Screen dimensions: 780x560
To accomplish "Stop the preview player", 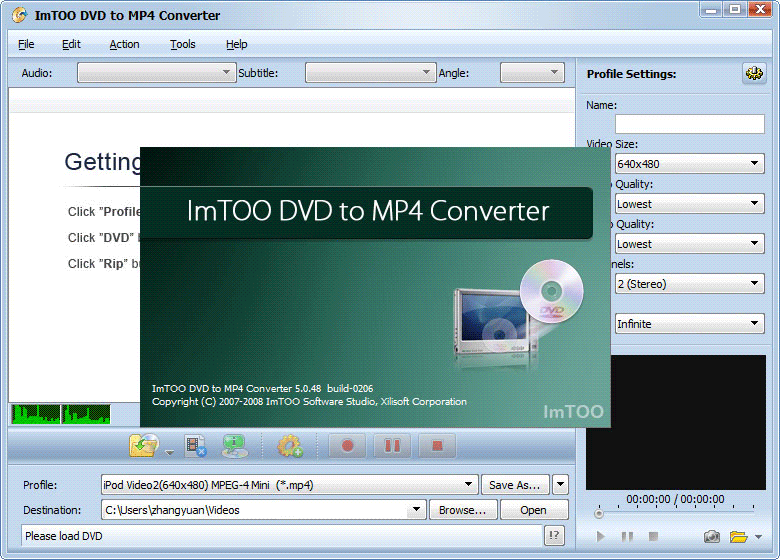I will (653, 536).
